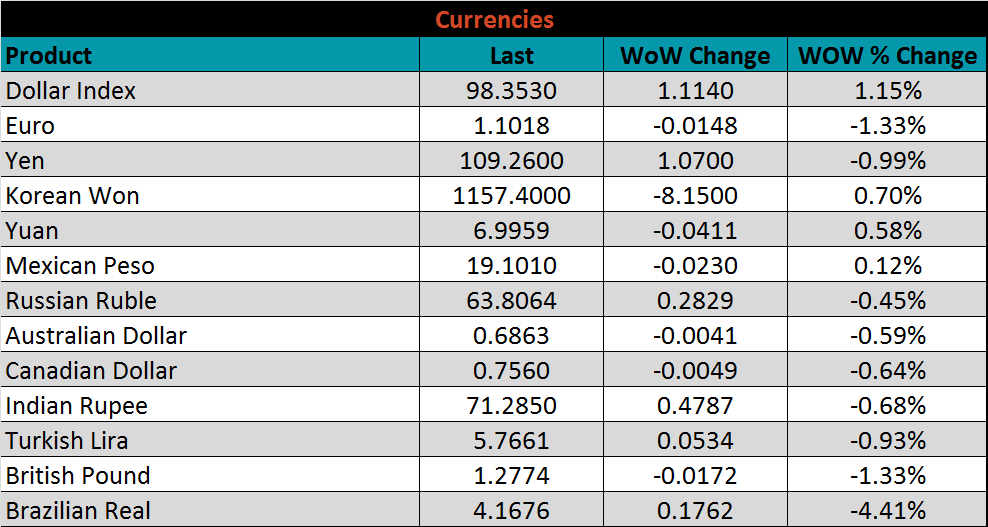The width and height of the screenshot is (988, 527).
Task: Click the WOW % Change column header
Action: click(x=887, y=56)
